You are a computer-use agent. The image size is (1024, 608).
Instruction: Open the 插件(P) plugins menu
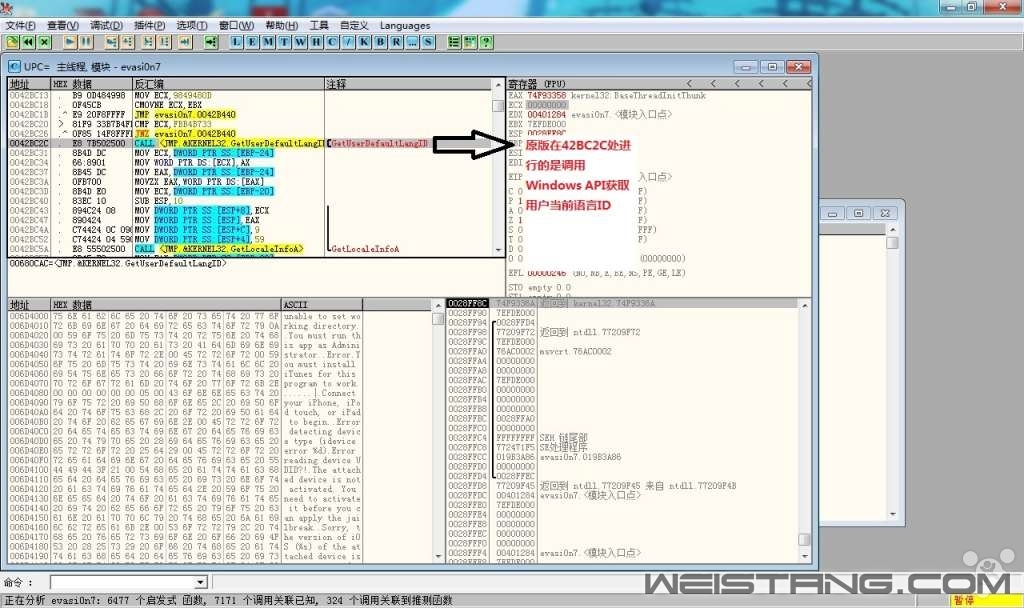click(149, 25)
